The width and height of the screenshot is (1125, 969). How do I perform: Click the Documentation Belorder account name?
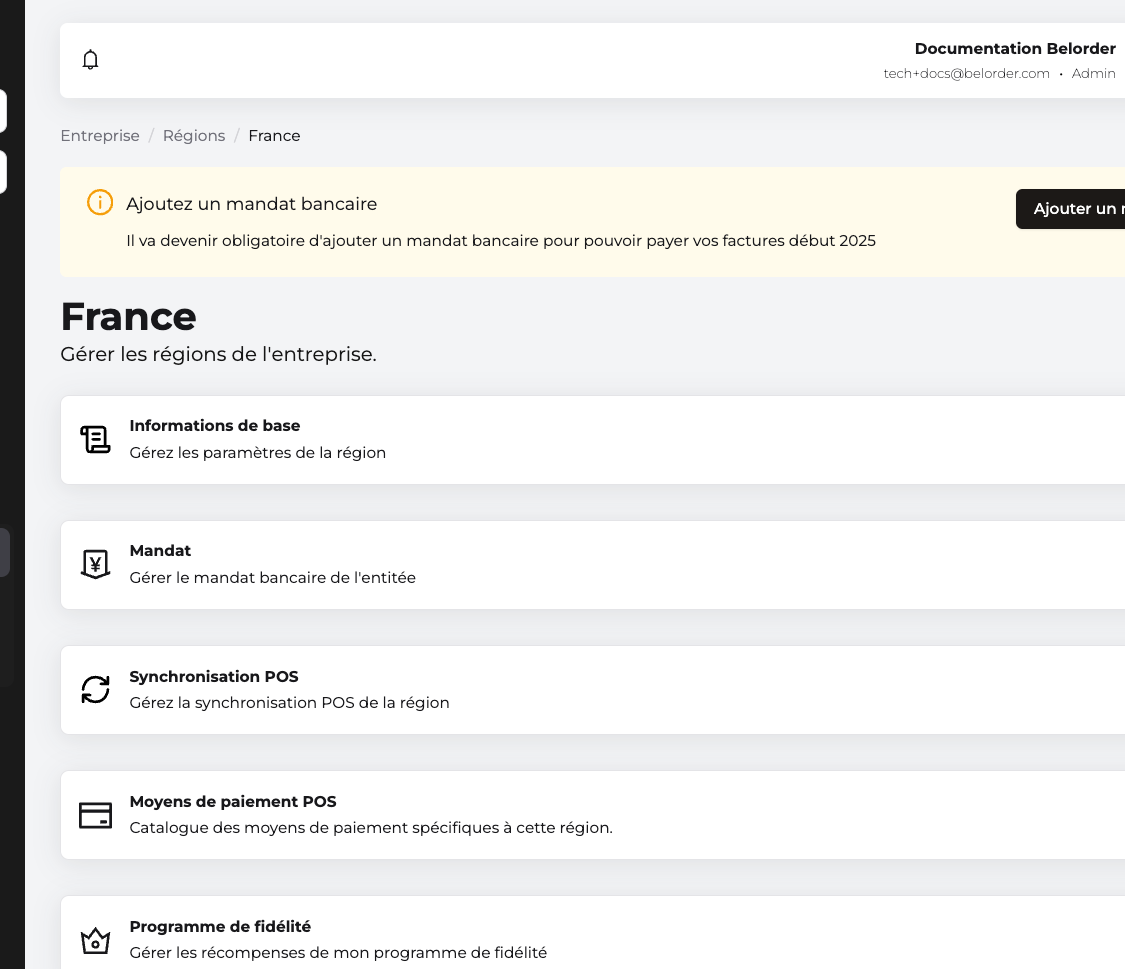coord(1015,49)
